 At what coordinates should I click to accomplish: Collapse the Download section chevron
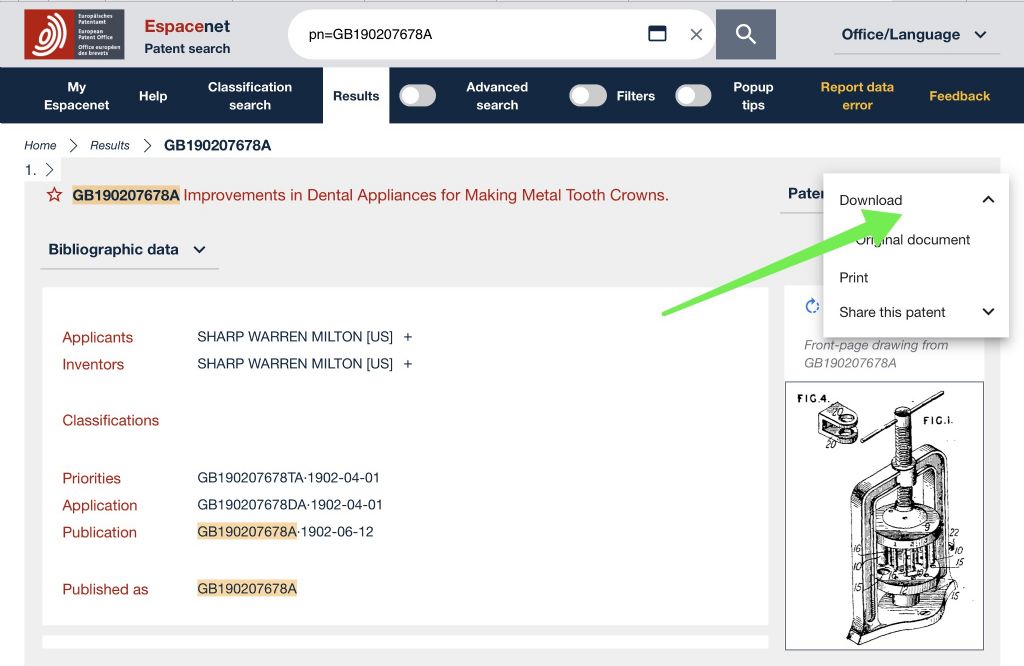click(988, 200)
